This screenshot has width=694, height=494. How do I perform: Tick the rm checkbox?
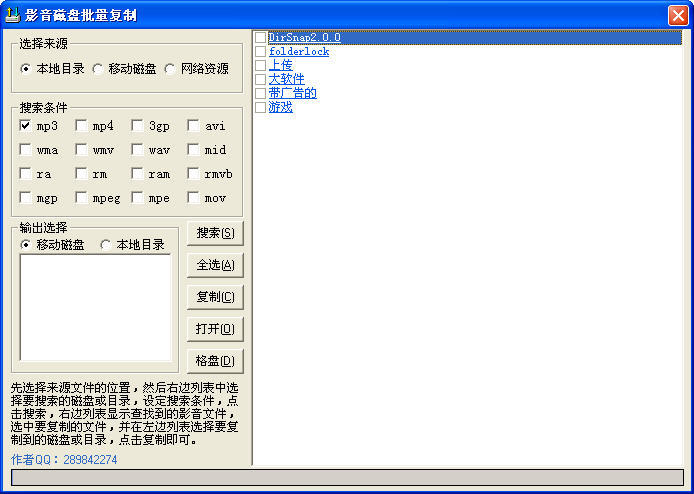81,174
